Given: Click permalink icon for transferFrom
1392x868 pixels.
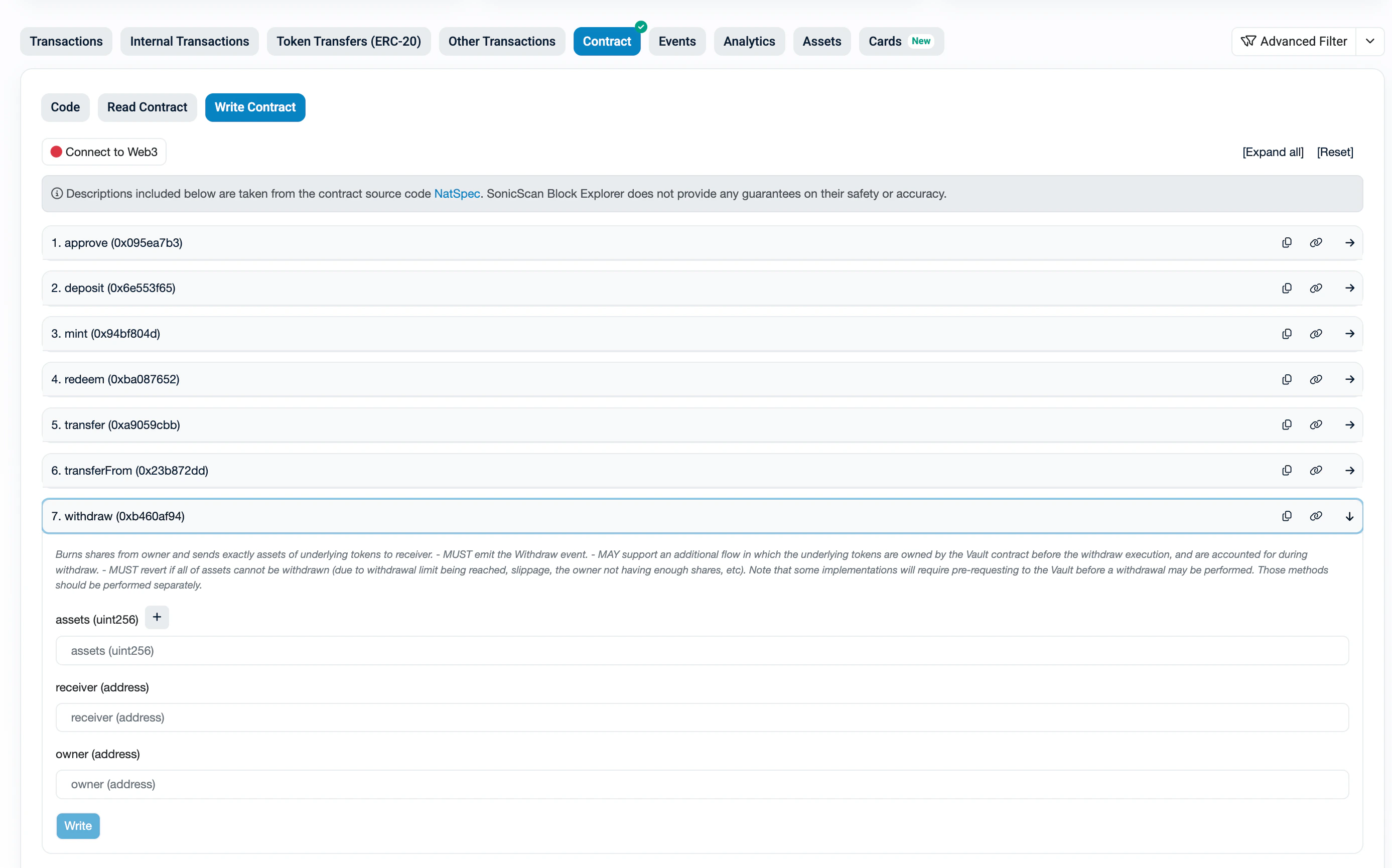Looking at the screenshot, I should (1316, 471).
